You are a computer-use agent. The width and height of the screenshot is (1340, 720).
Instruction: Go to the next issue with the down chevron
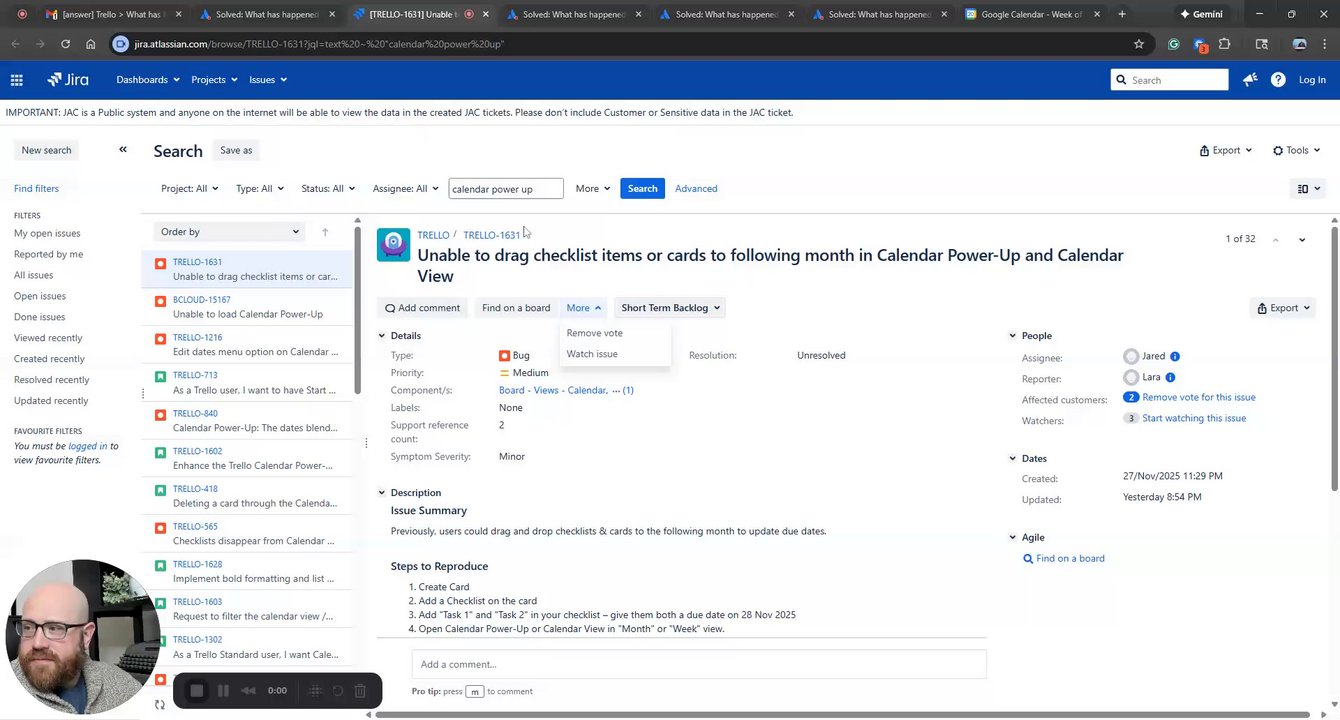tap(1302, 239)
